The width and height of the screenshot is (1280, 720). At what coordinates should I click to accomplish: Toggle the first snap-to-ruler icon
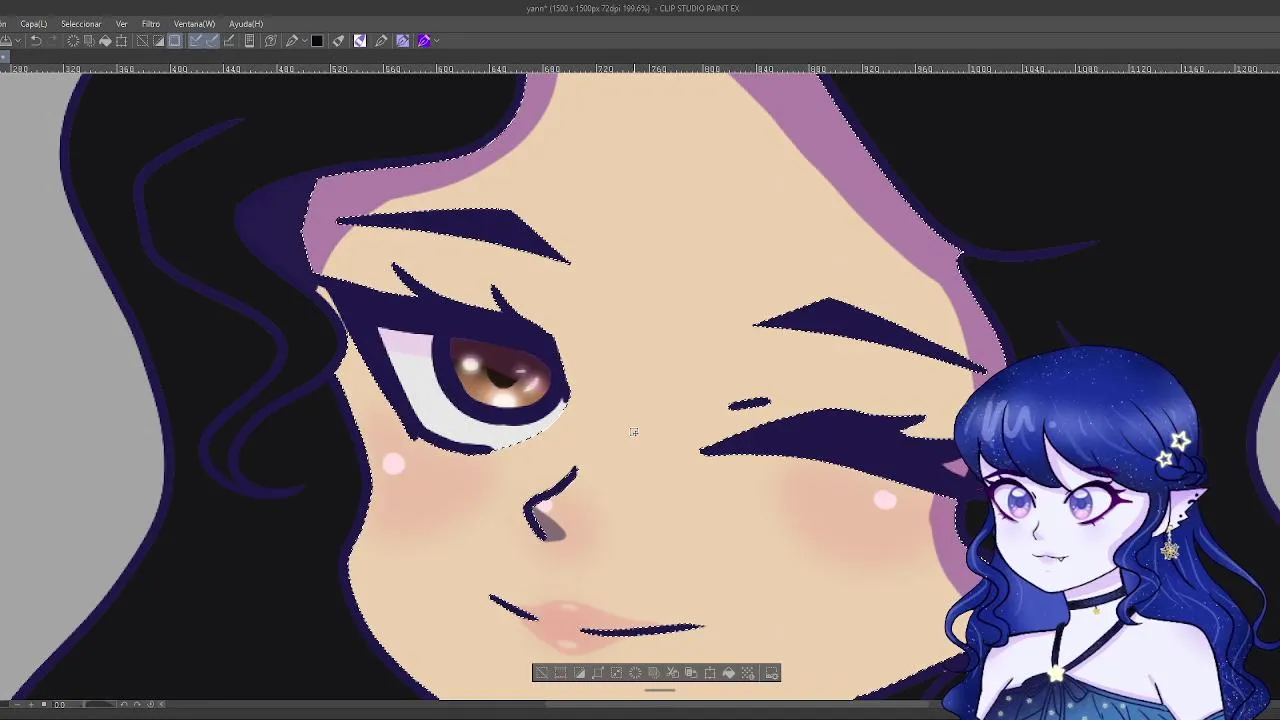click(x=196, y=41)
